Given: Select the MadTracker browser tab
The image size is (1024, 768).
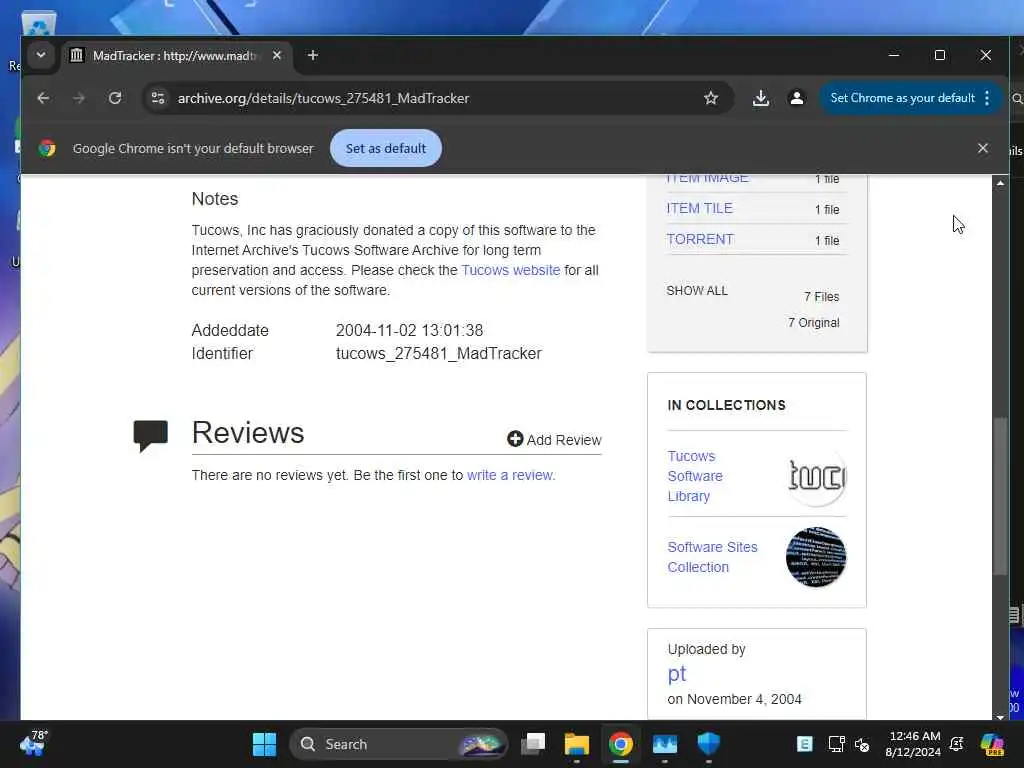Looking at the screenshot, I should [x=176, y=56].
